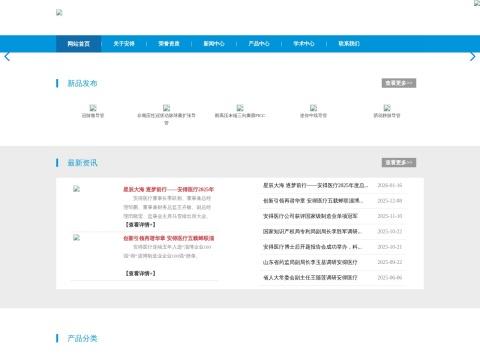Image resolution: width=480 pixels, height=360 pixels.
Task: Click the 新品发布 section heading
Action: [82, 83]
